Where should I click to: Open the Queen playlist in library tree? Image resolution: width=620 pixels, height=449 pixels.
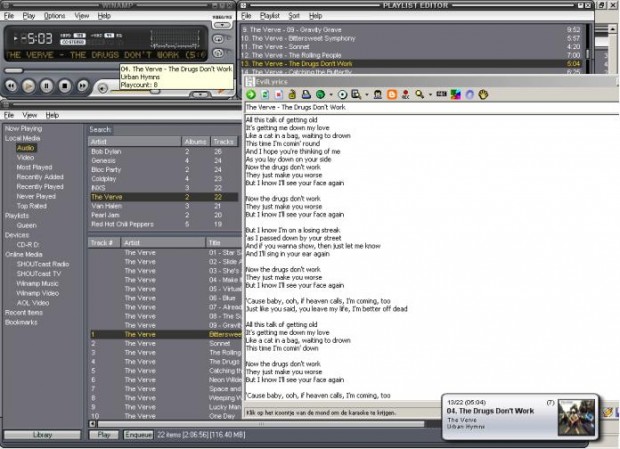pyautogui.click(x=26, y=225)
